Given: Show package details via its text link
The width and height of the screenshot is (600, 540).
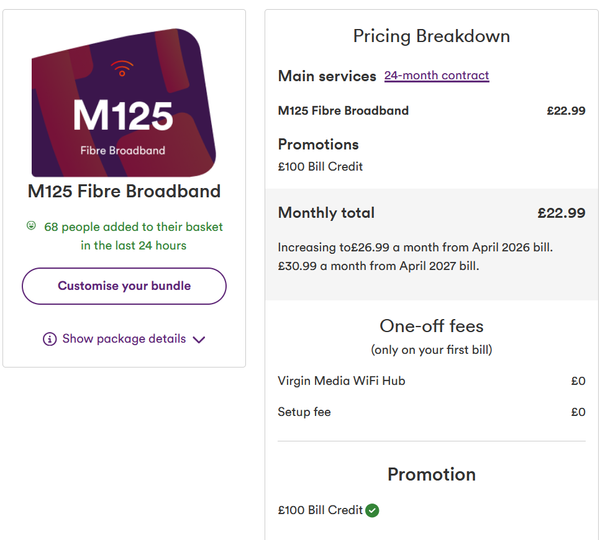Looking at the screenshot, I should click(x=124, y=339).
